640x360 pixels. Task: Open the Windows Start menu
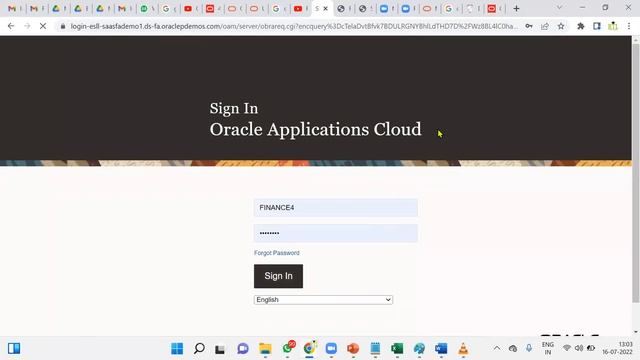[177, 349]
